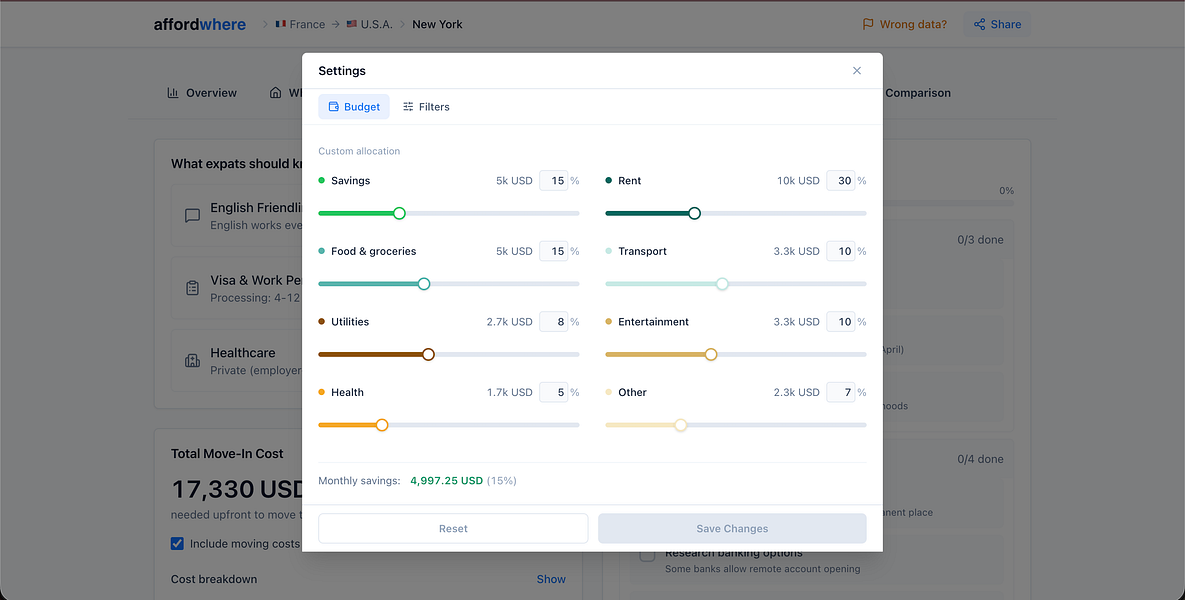Edit the Entertainment percentage field
The image size is (1185, 600).
click(x=840, y=322)
